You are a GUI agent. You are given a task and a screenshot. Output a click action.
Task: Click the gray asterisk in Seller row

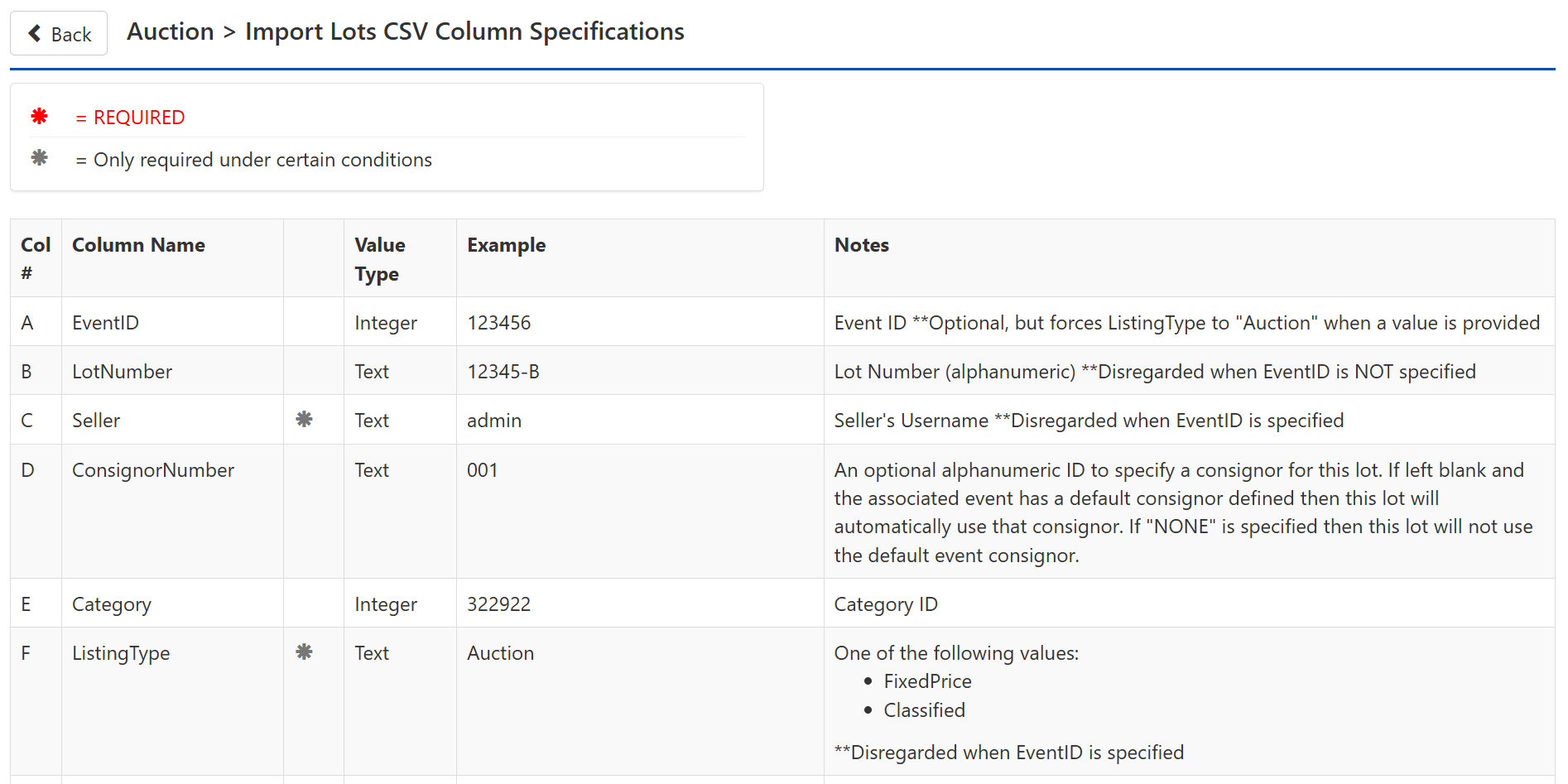(304, 419)
